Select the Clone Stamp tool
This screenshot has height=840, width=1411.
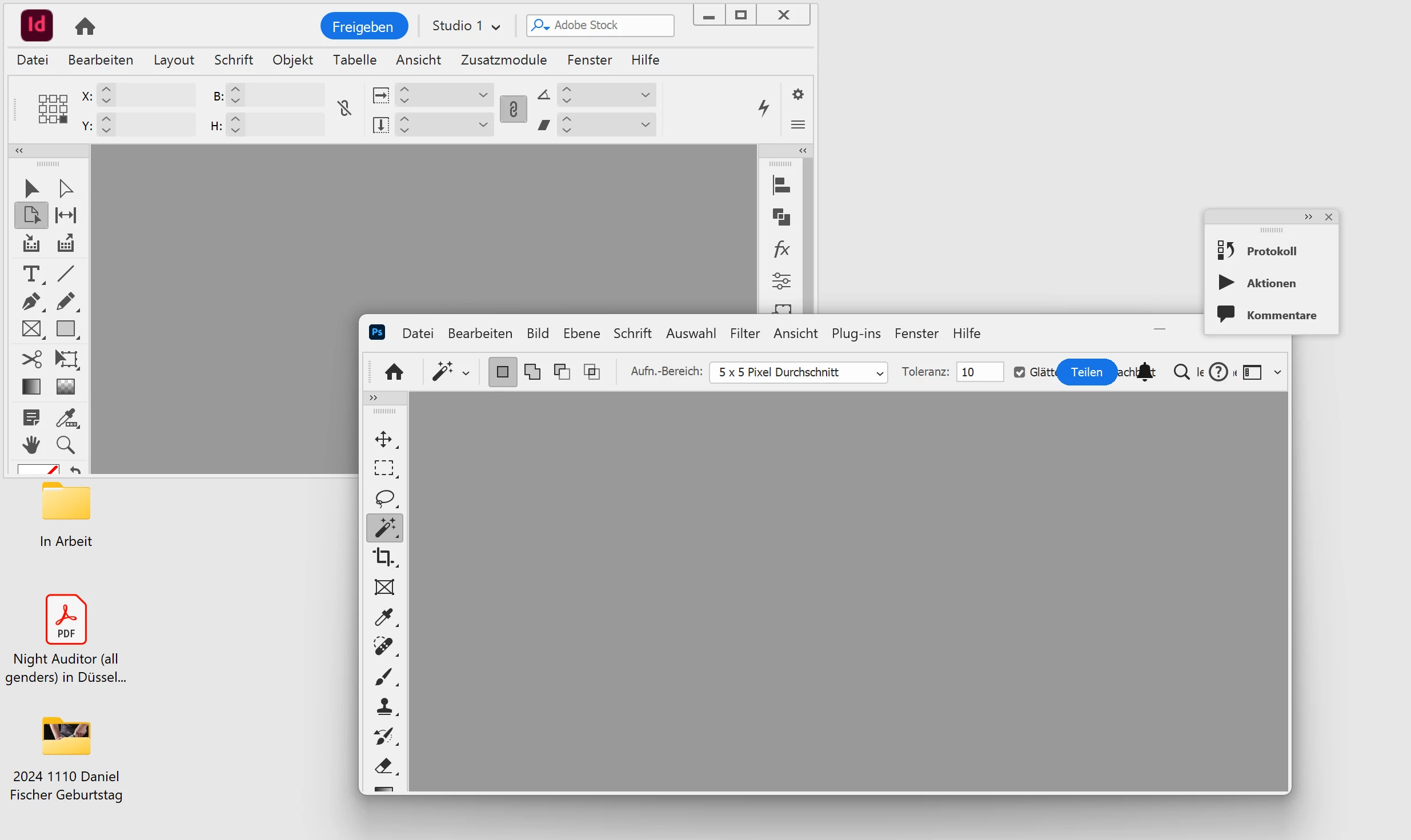coord(384,706)
